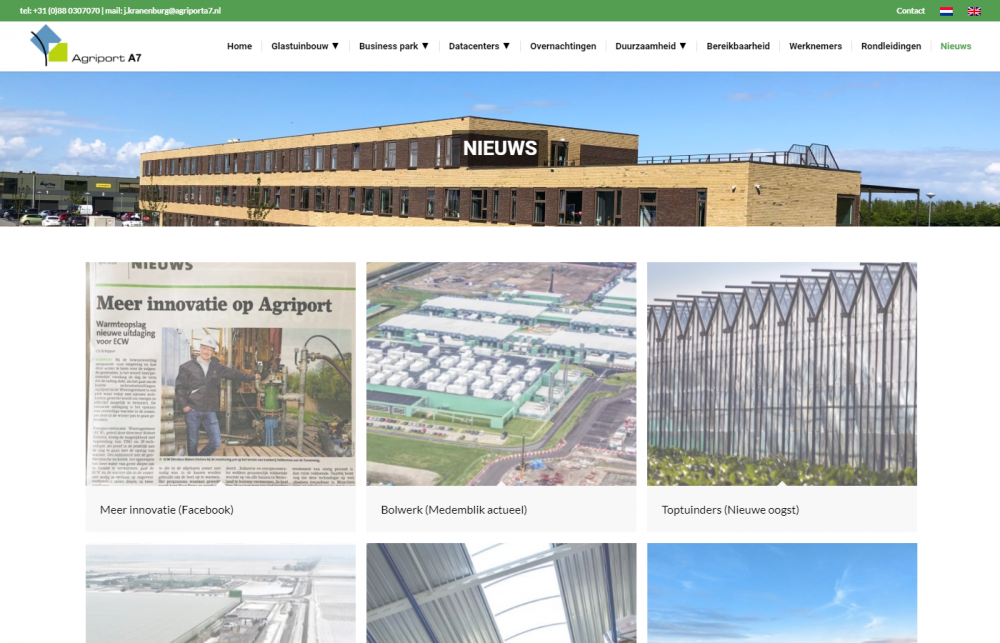Switch to Dutch language flag
1000x643 pixels.
click(946, 11)
